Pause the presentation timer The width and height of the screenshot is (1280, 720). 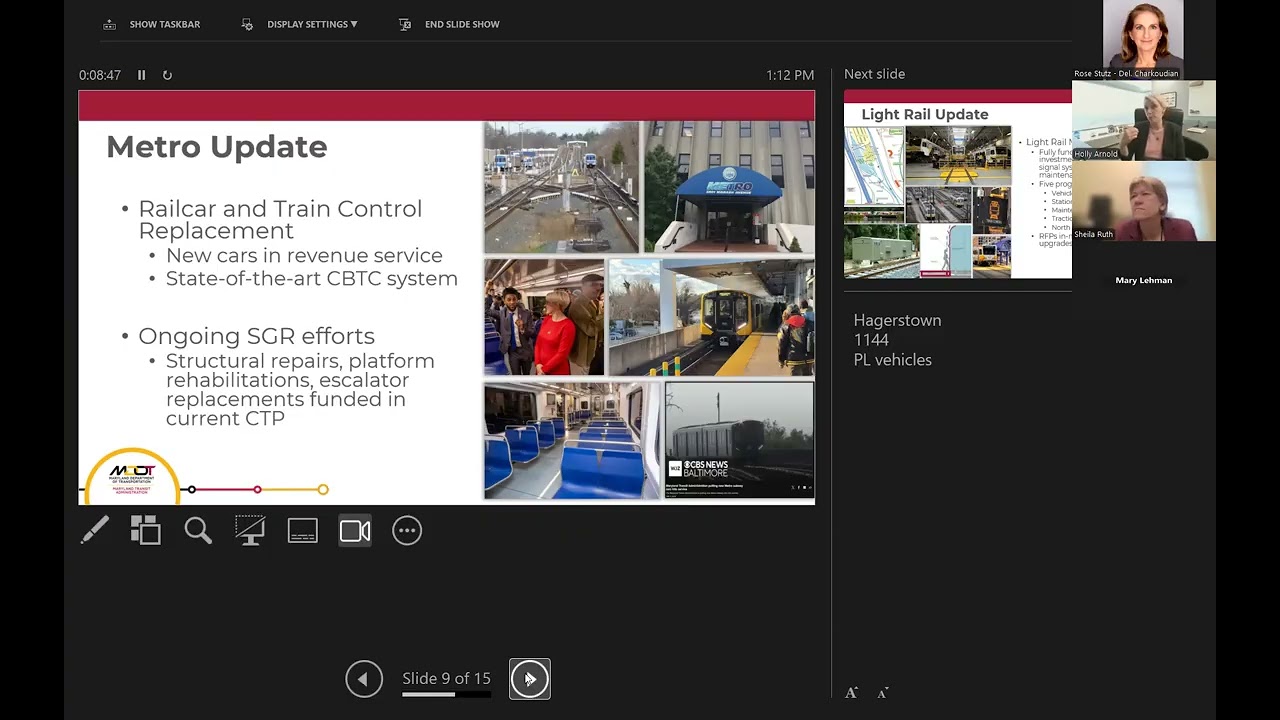coord(141,75)
